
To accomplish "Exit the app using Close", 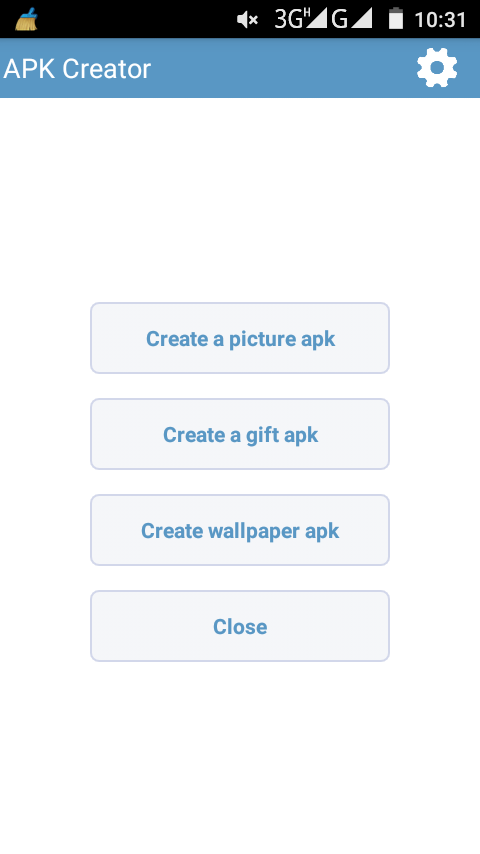I will pos(240,626).
